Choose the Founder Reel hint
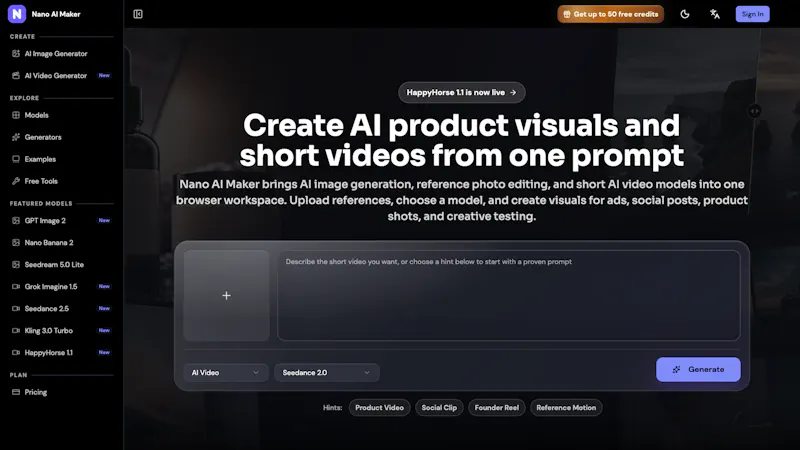The width and height of the screenshot is (800, 450). [496, 408]
